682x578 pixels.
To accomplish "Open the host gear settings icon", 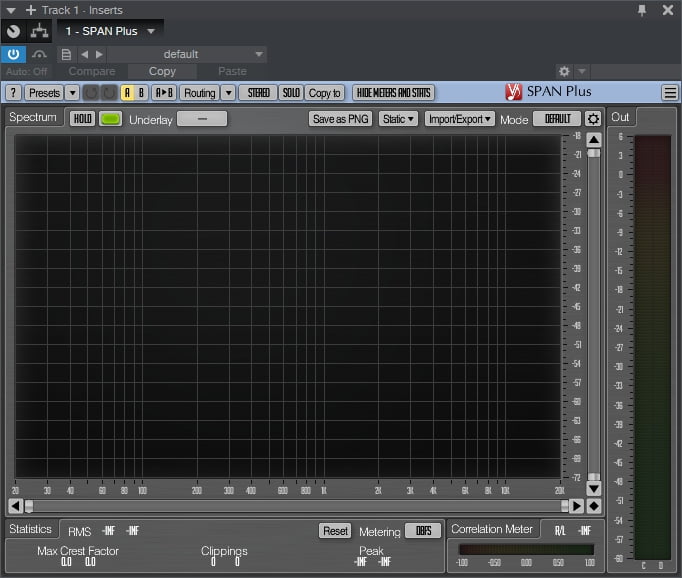I will pyautogui.click(x=564, y=71).
